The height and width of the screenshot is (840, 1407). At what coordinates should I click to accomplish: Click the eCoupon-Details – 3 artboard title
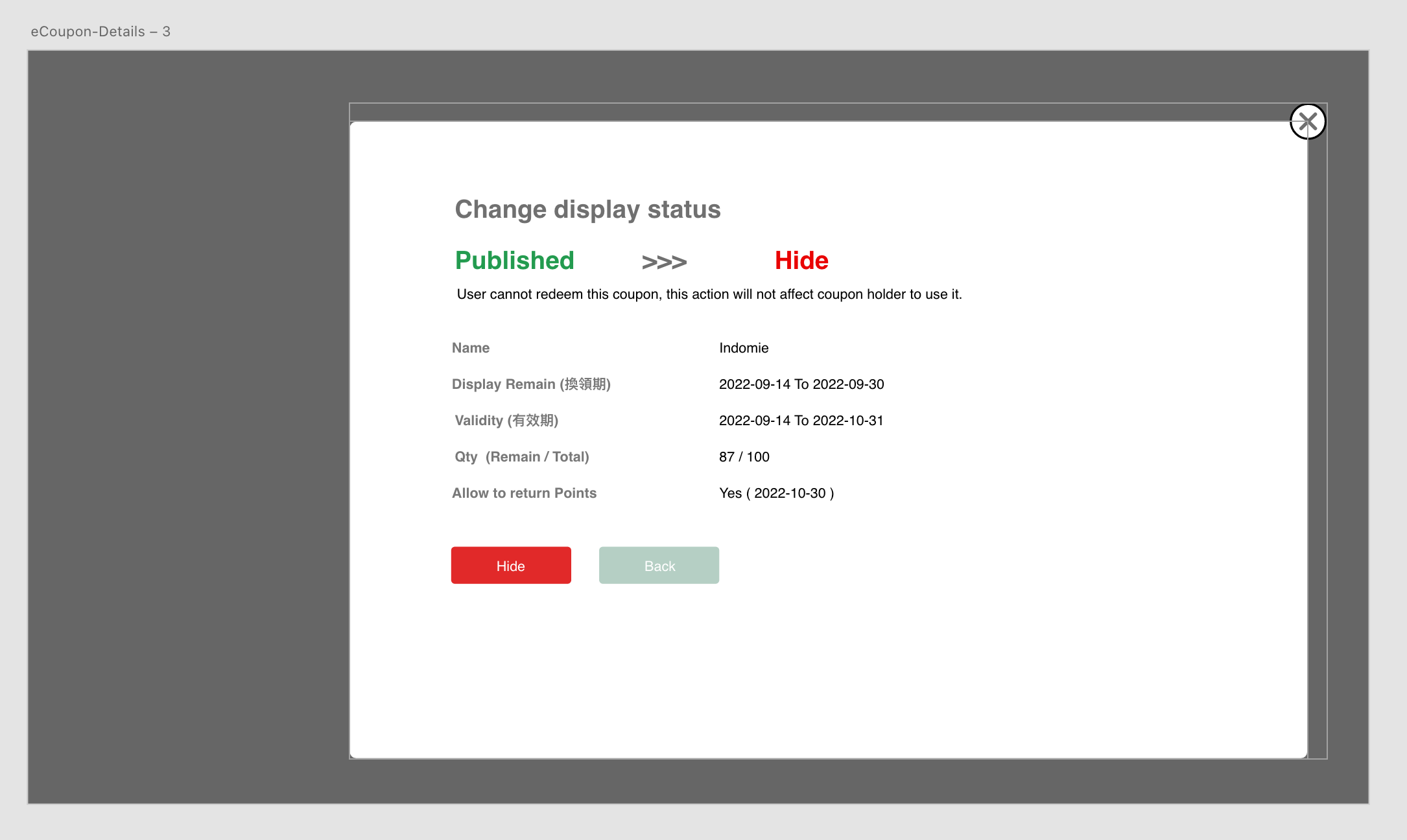click(100, 31)
